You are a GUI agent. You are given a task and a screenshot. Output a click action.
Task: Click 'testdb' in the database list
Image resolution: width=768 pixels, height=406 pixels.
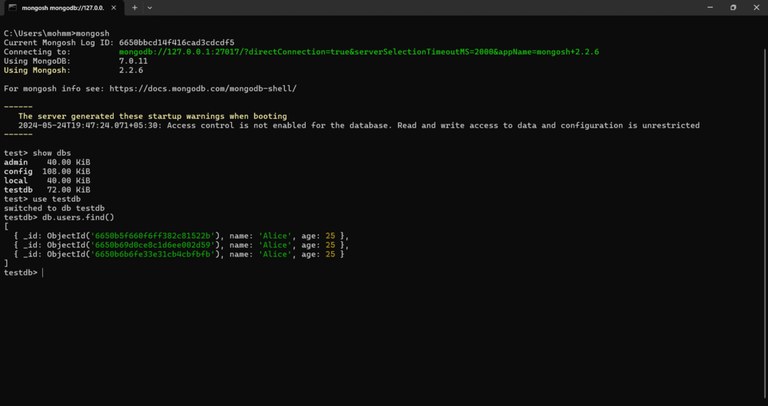(18, 189)
